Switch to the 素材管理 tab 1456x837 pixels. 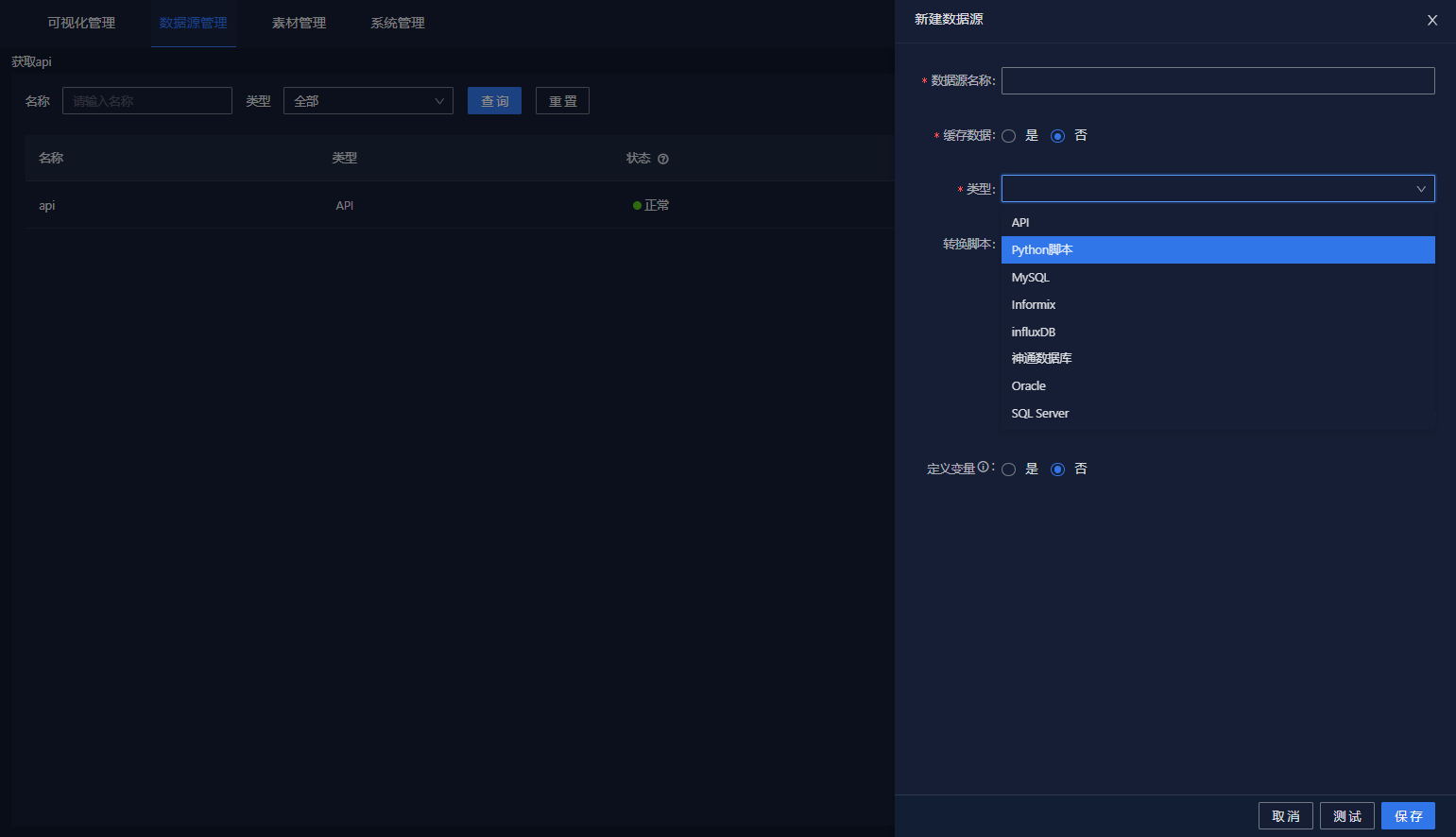(x=298, y=23)
